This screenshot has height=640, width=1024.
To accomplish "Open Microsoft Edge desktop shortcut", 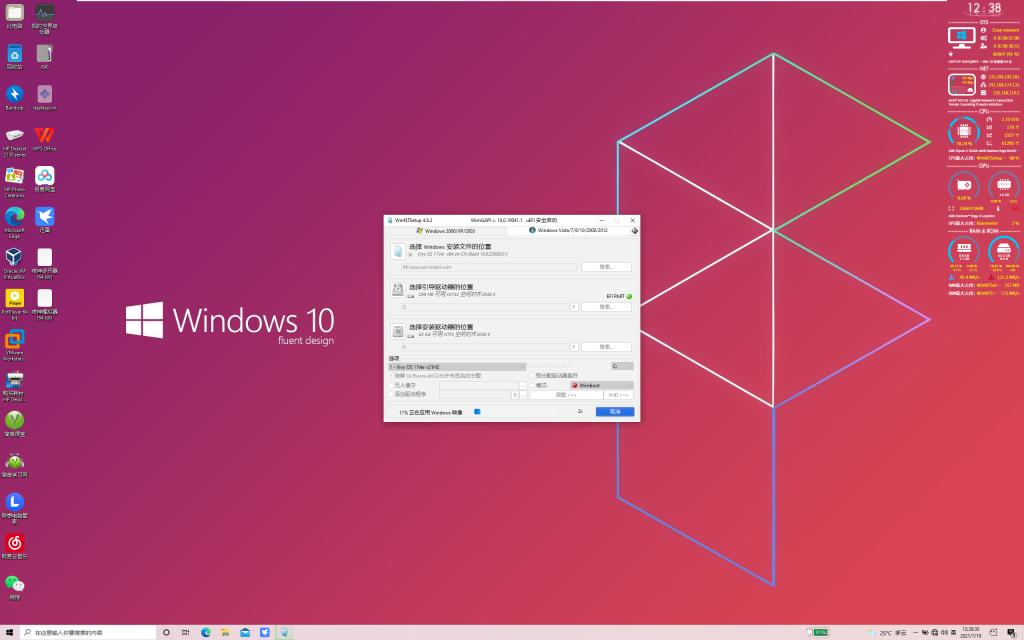I will coord(14,222).
